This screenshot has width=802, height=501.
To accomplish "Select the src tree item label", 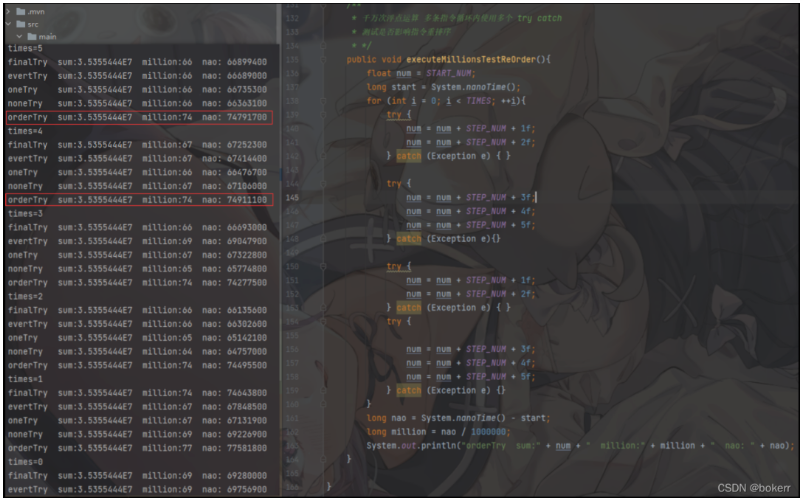I will (33, 24).
